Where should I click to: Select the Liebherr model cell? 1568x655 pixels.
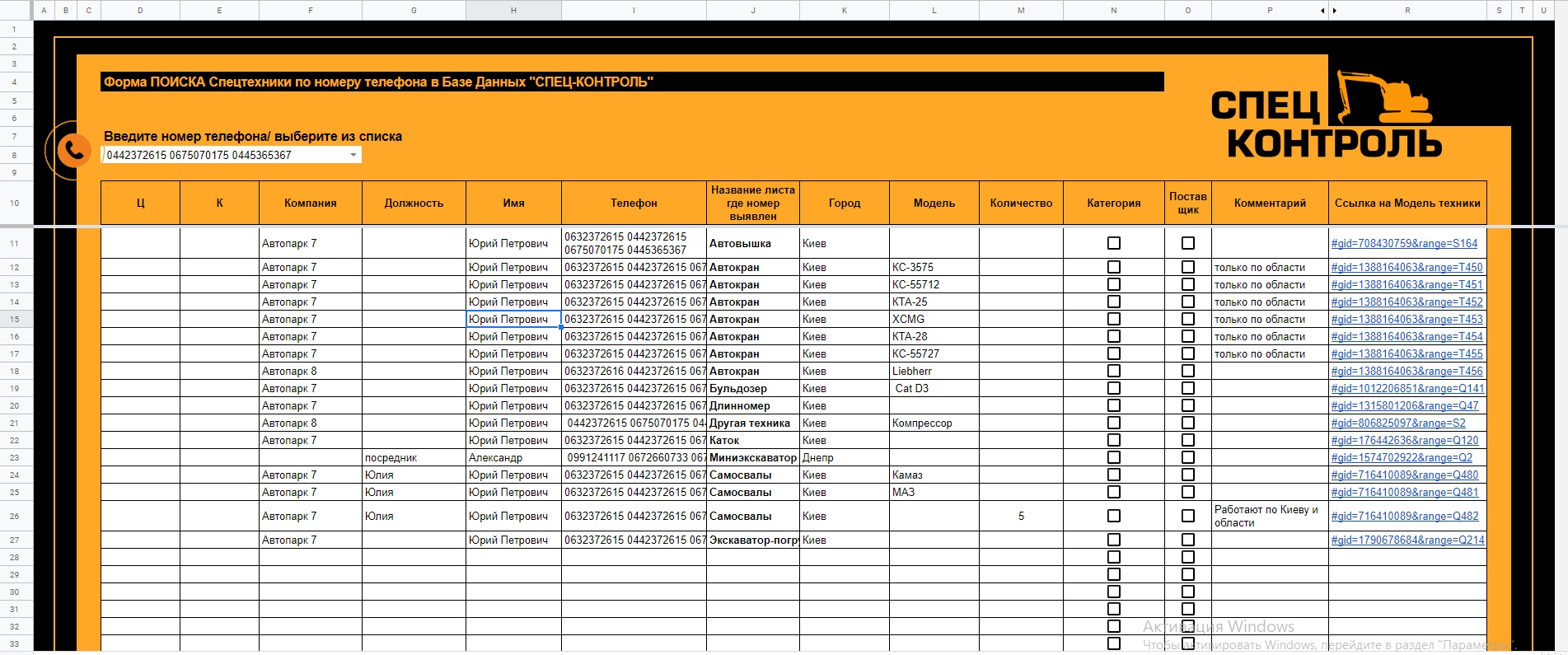[934, 371]
